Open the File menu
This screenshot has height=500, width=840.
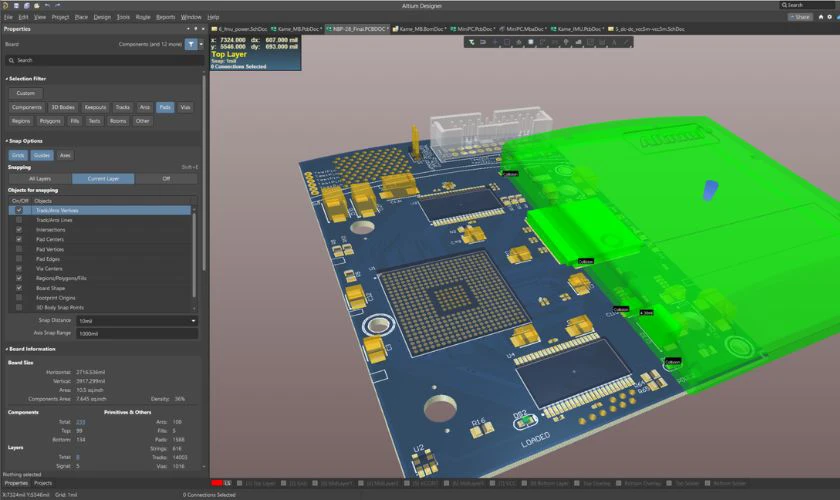tap(8, 17)
